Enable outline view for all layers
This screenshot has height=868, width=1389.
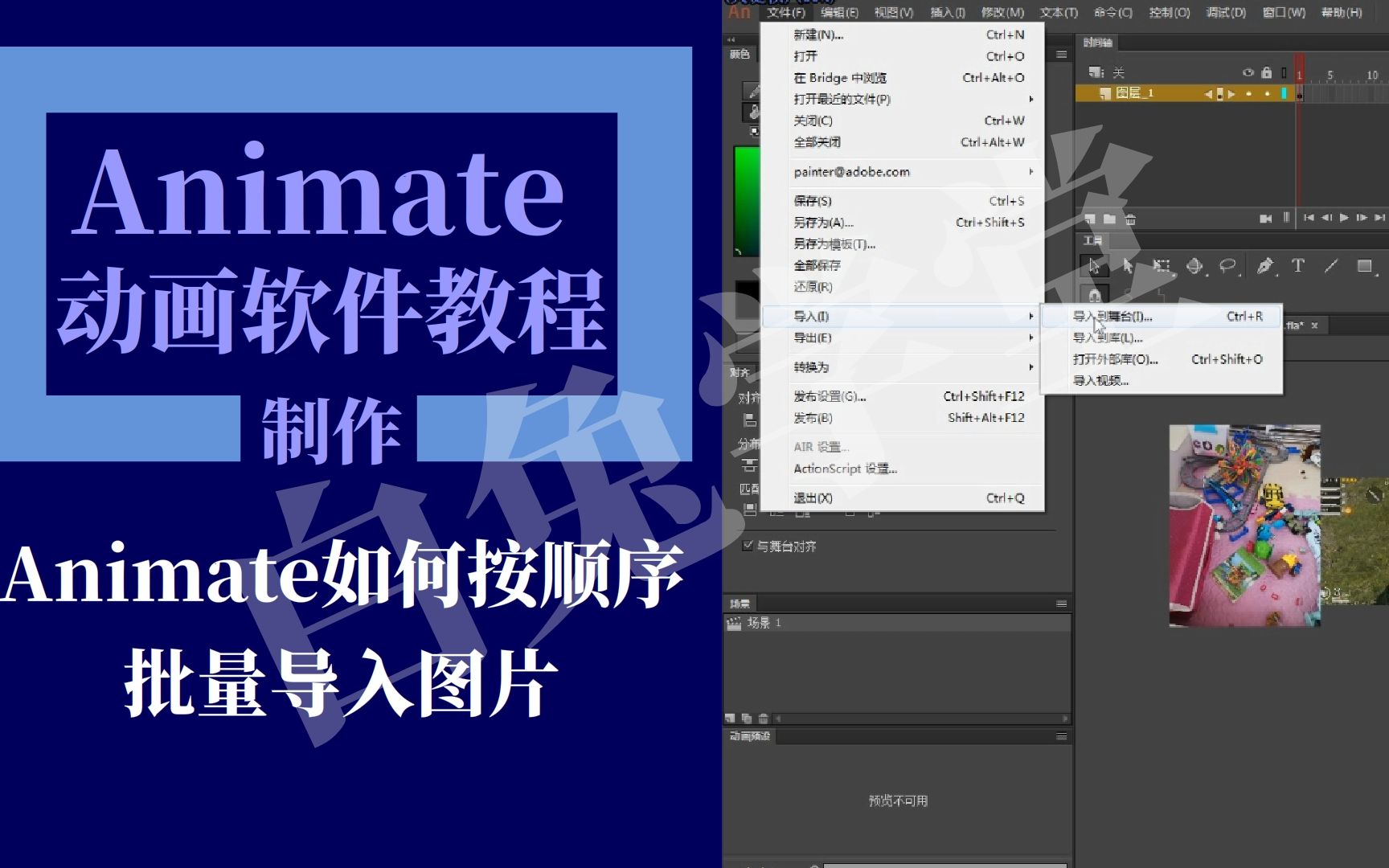coord(1283,74)
